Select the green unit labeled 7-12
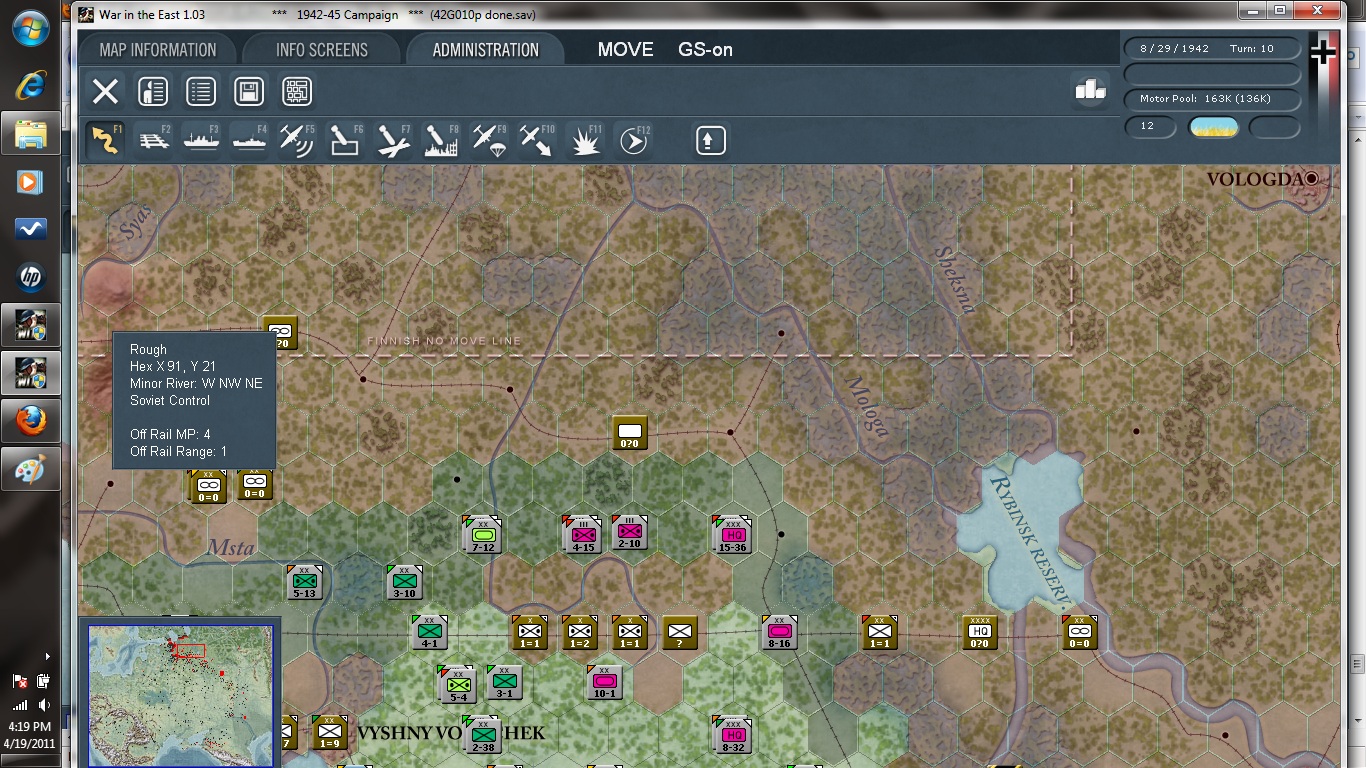This screenshot has height=768, width=1366. click(x=482, y=534)
